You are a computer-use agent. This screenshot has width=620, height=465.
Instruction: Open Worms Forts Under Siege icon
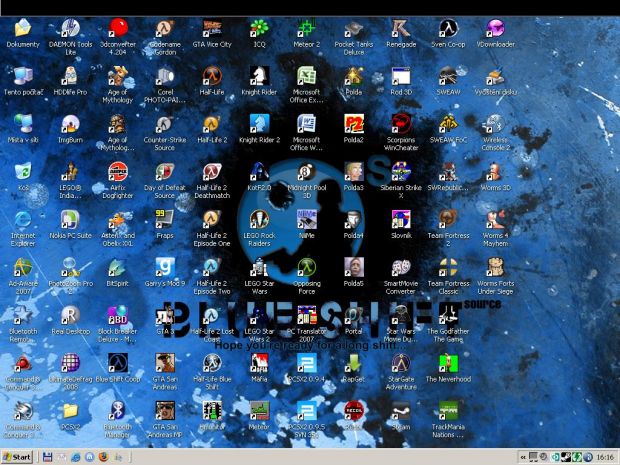tap(495, 268)
